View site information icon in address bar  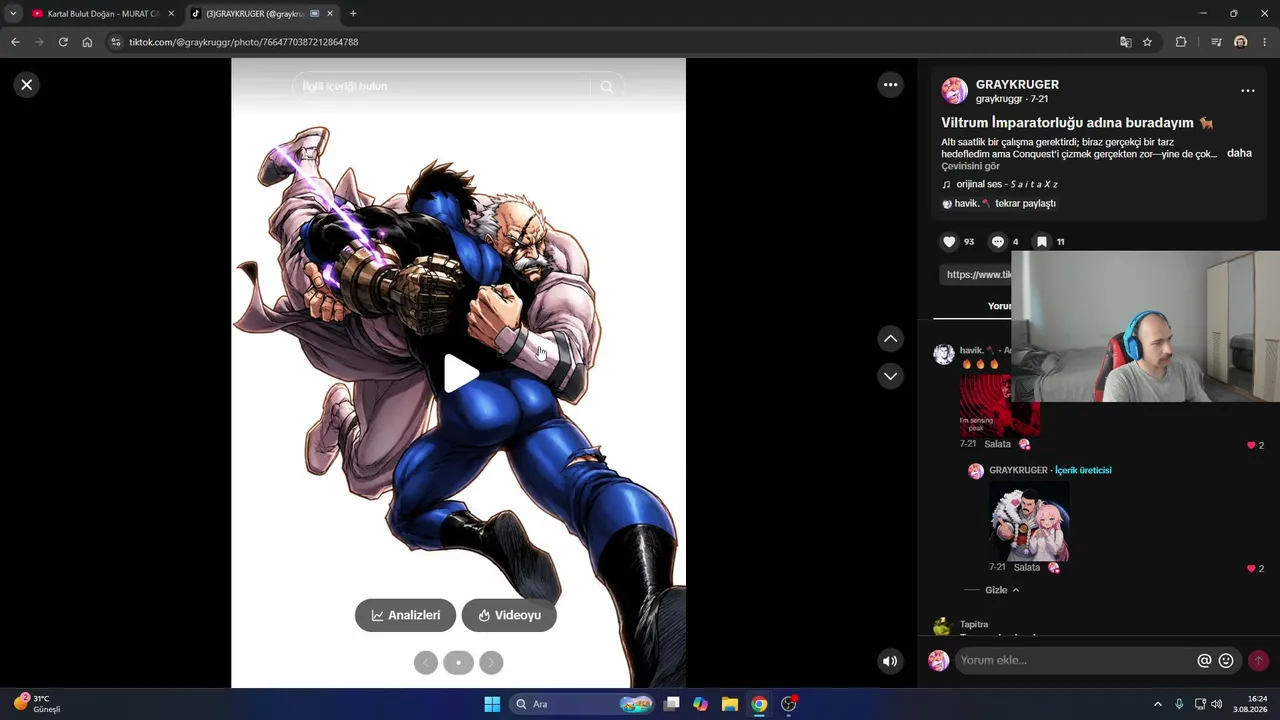point(115,42)
